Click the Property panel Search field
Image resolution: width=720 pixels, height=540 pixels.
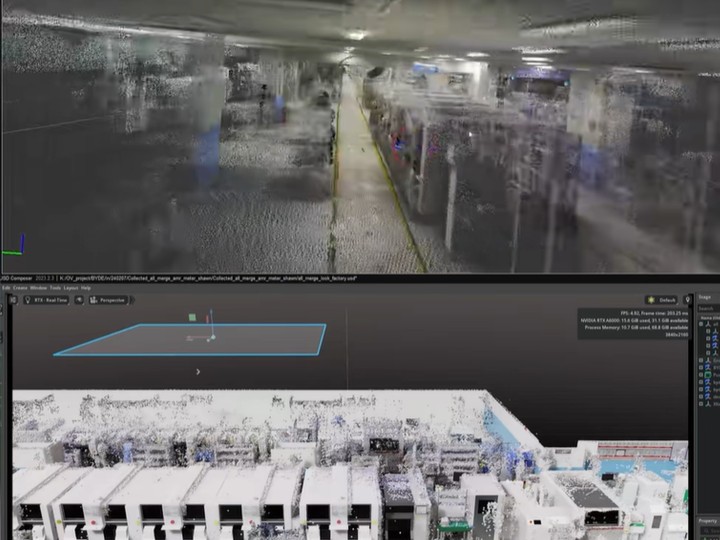(x=709, y=532)
